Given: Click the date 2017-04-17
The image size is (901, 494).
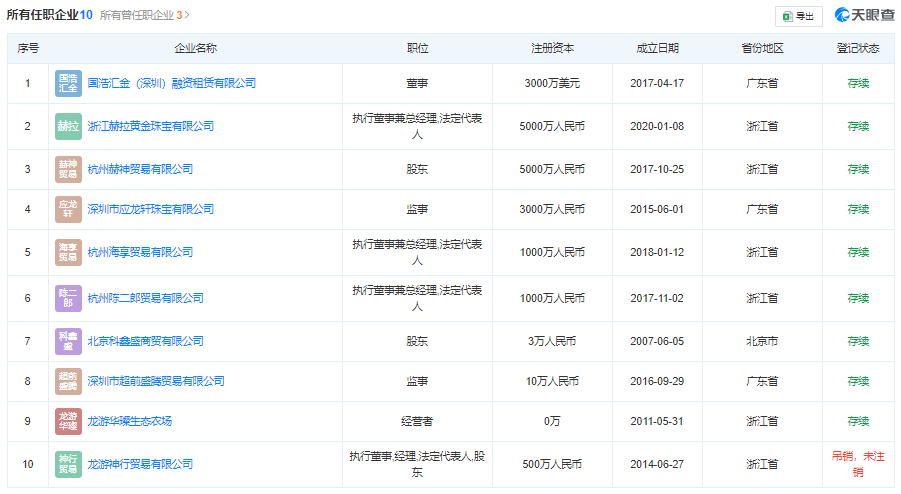Looking at the screenshot, I should pos(657,83).
